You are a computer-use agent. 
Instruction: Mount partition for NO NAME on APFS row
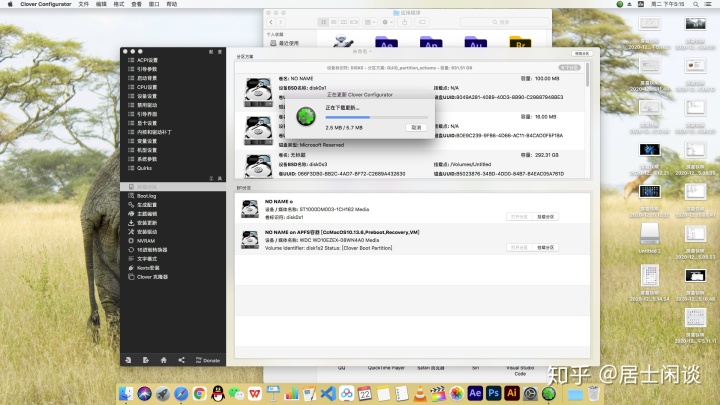click(546, 248)
